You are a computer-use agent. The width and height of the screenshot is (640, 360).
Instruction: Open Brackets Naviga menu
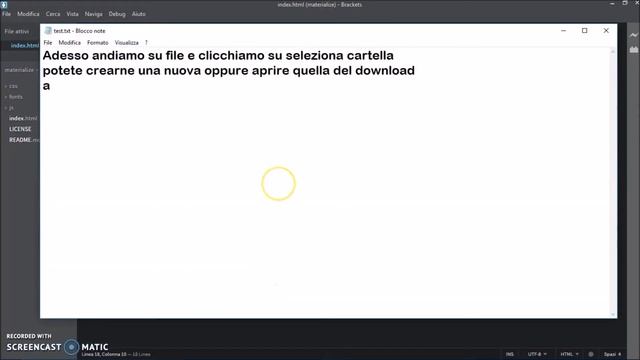[93, 14]
